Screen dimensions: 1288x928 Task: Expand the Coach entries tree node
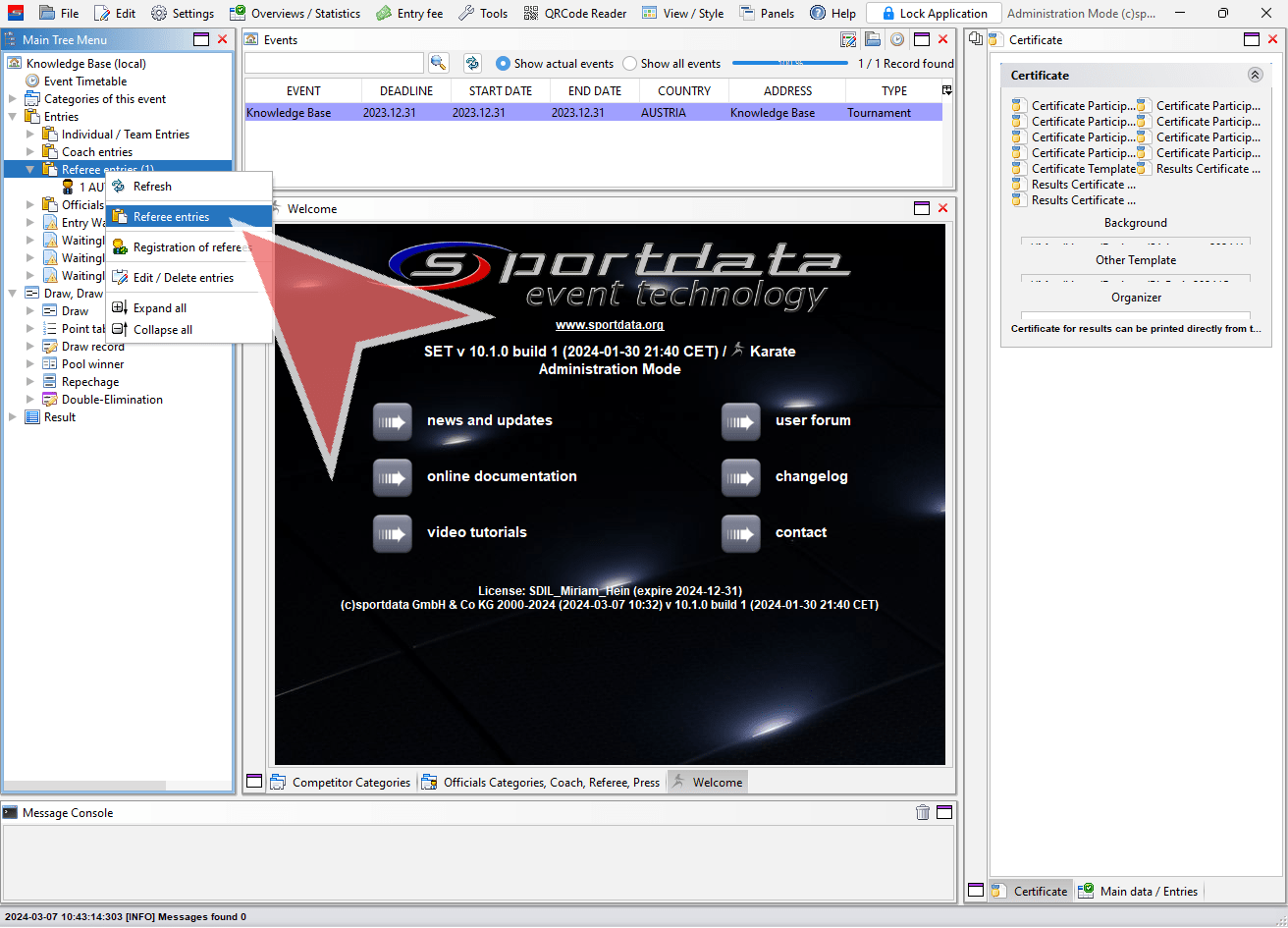[x=30, y=152]
